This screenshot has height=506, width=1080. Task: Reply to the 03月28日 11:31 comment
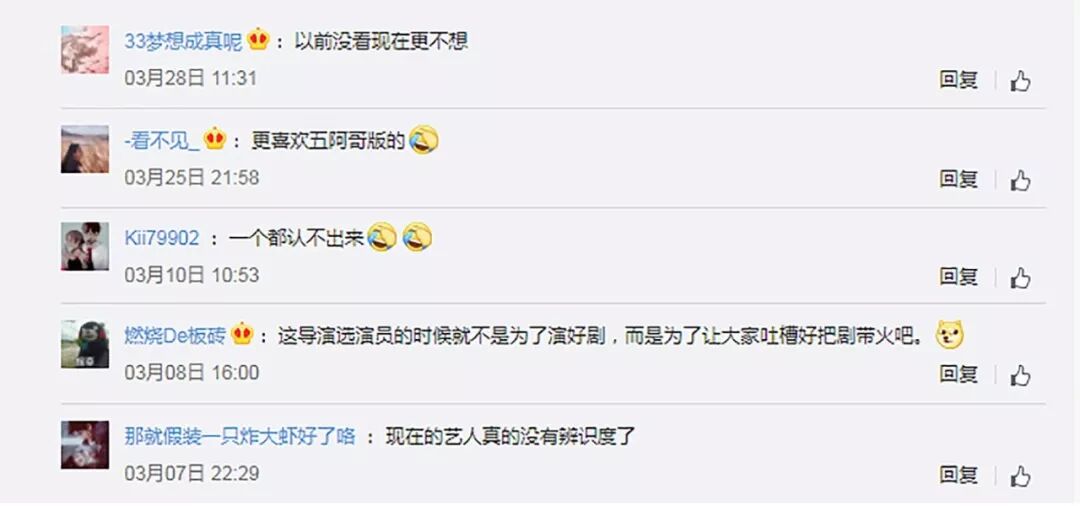(959, 80)
